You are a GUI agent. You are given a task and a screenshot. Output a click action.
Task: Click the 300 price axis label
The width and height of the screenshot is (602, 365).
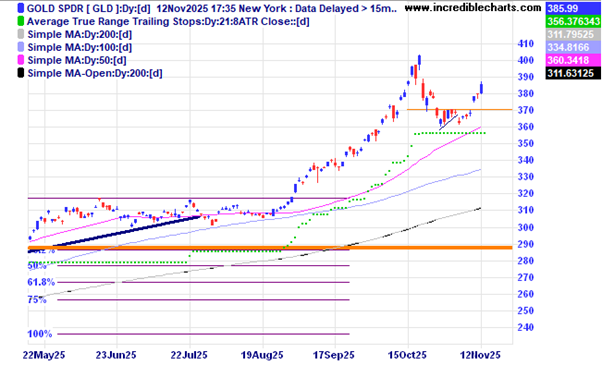click(526, 227)
